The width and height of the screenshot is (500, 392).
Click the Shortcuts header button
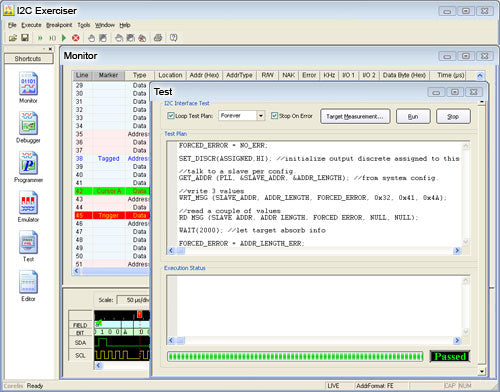click(x=28, y=59)
